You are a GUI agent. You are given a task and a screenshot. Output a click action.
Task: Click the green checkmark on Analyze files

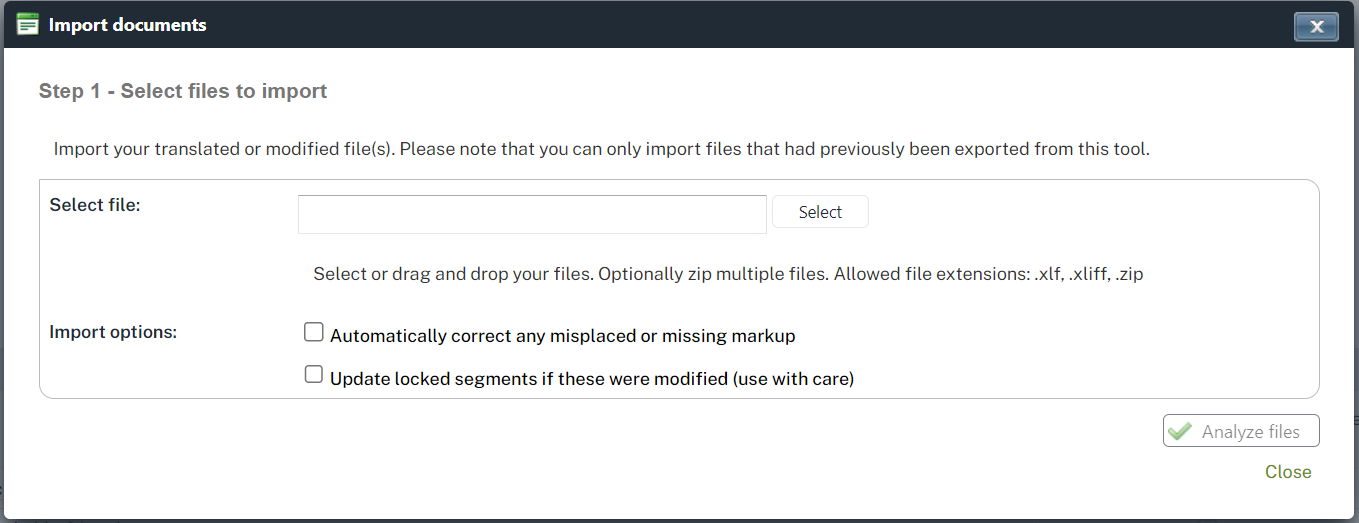pos(1181,431)
